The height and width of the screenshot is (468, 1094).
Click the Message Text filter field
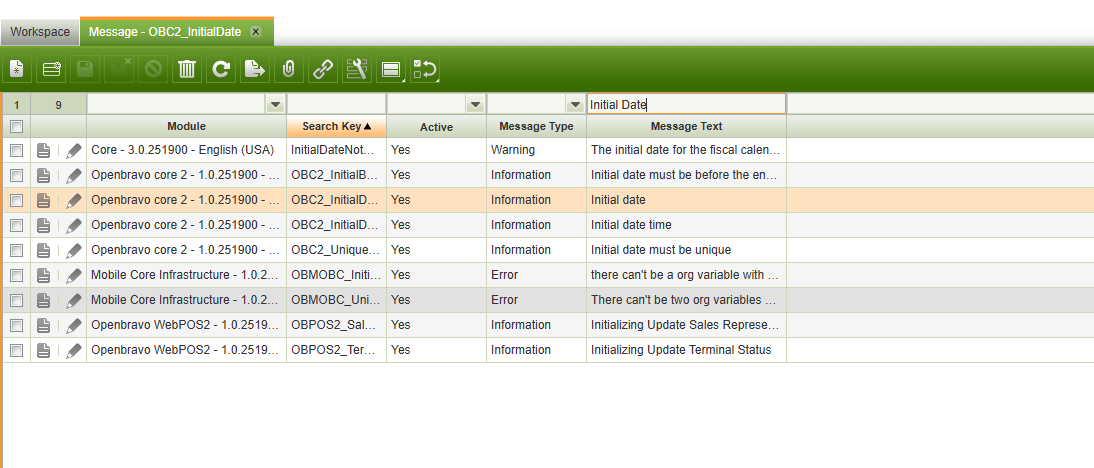687,105
